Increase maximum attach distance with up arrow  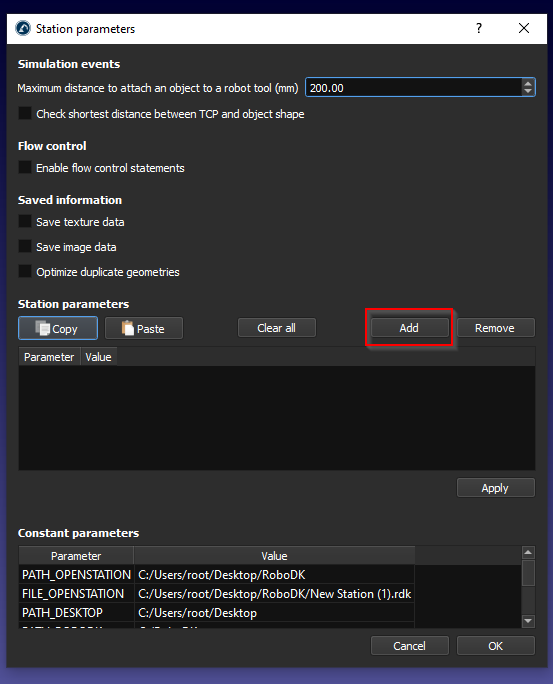pyautogui.click(x=528, y=83)
